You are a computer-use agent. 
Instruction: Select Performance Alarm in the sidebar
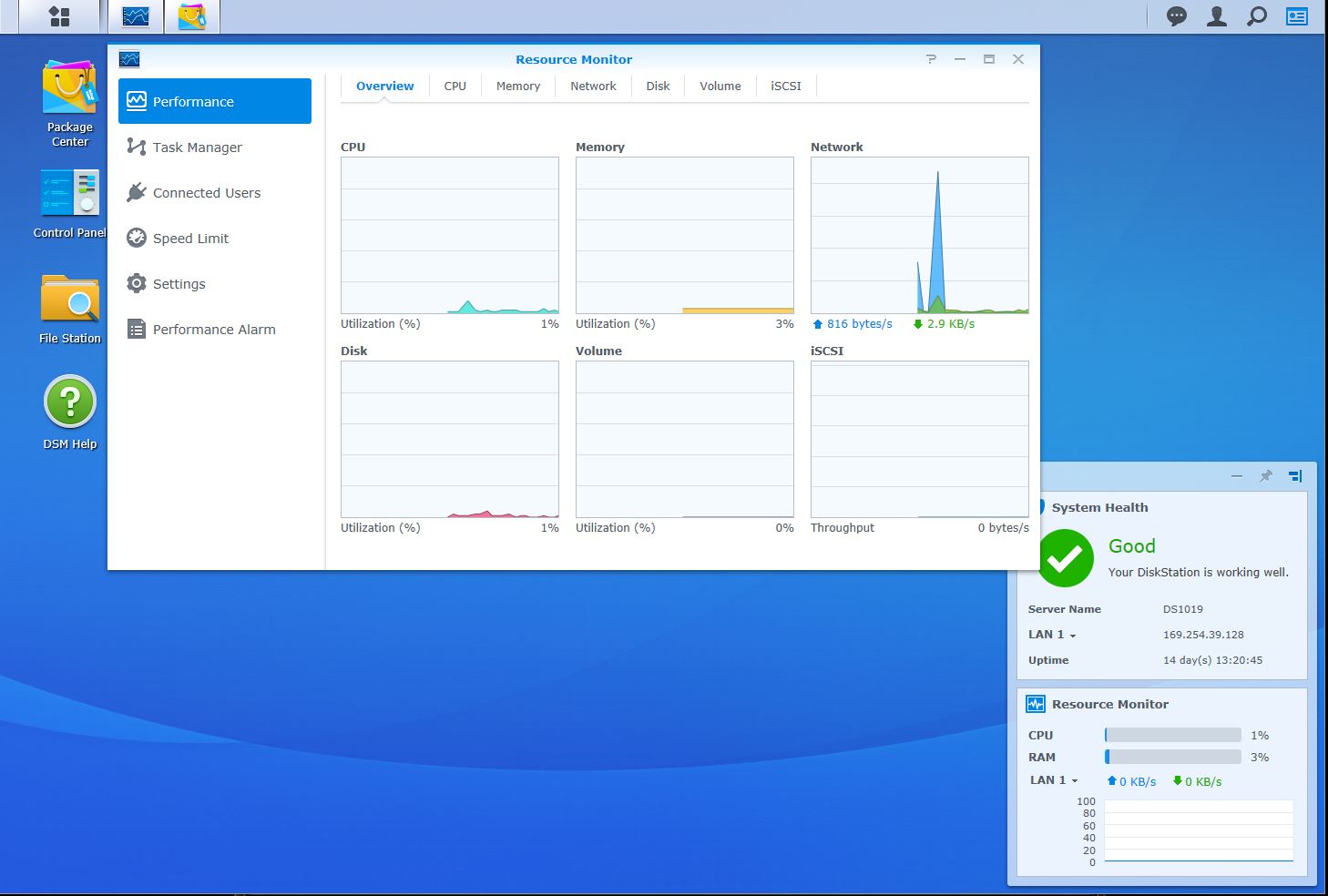213,330
